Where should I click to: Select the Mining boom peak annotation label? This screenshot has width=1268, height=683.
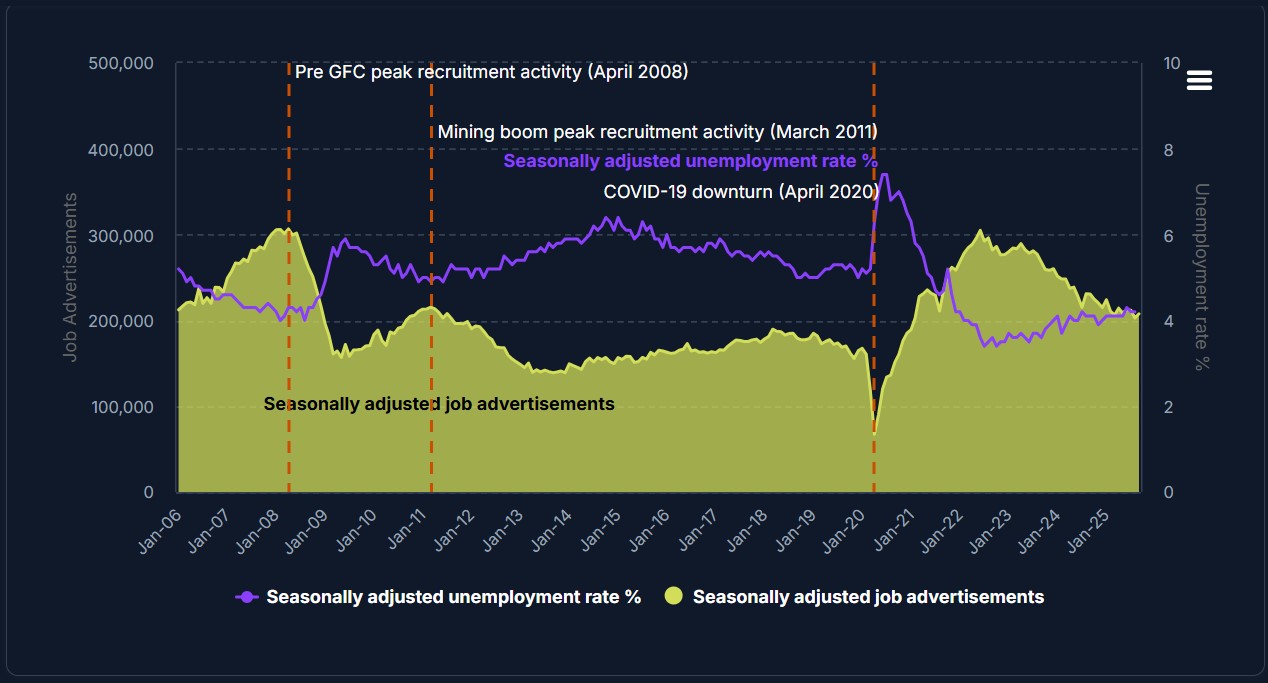point(657,132)
